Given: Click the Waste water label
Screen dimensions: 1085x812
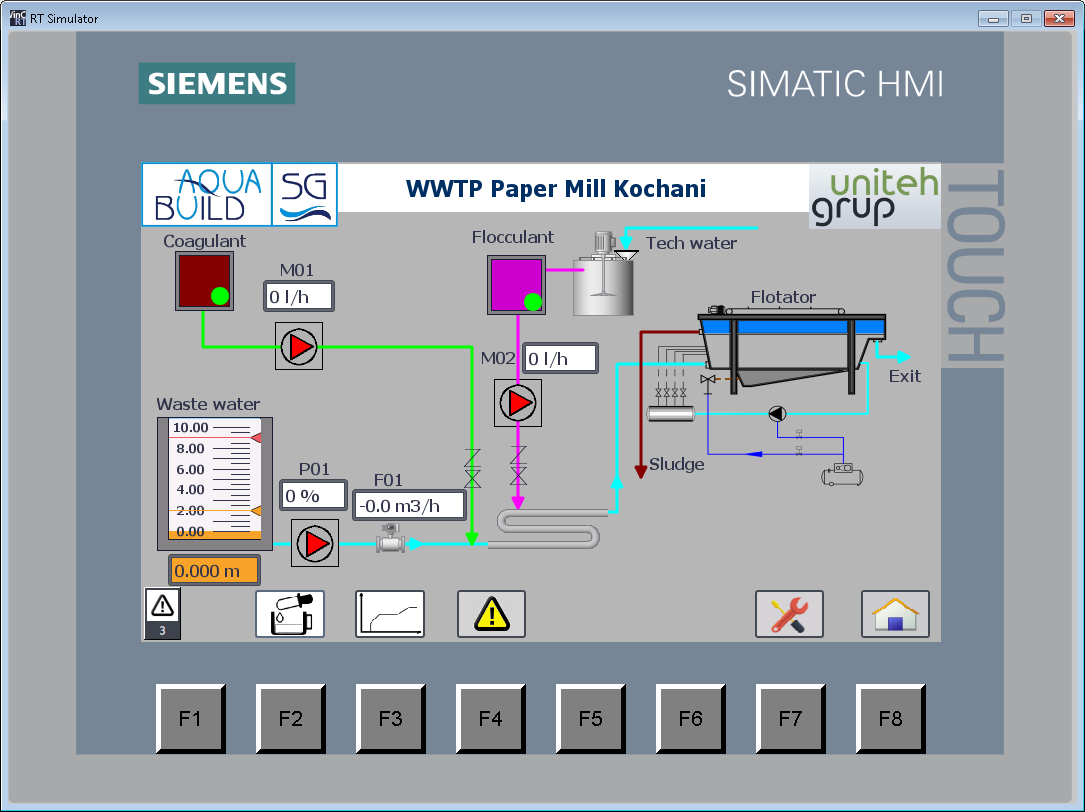Looking at the screenshot, I should 208,404.
